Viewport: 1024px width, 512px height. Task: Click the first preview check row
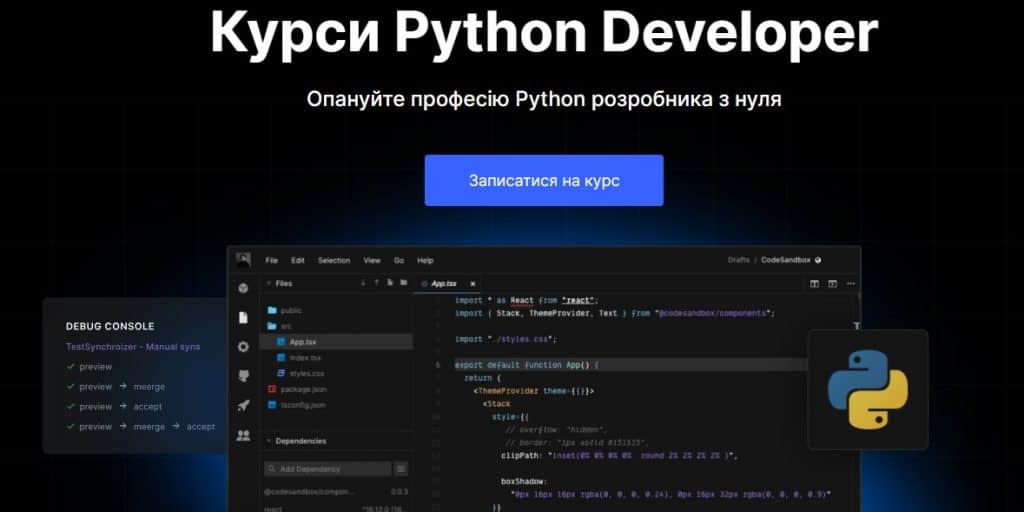point(89,367)
